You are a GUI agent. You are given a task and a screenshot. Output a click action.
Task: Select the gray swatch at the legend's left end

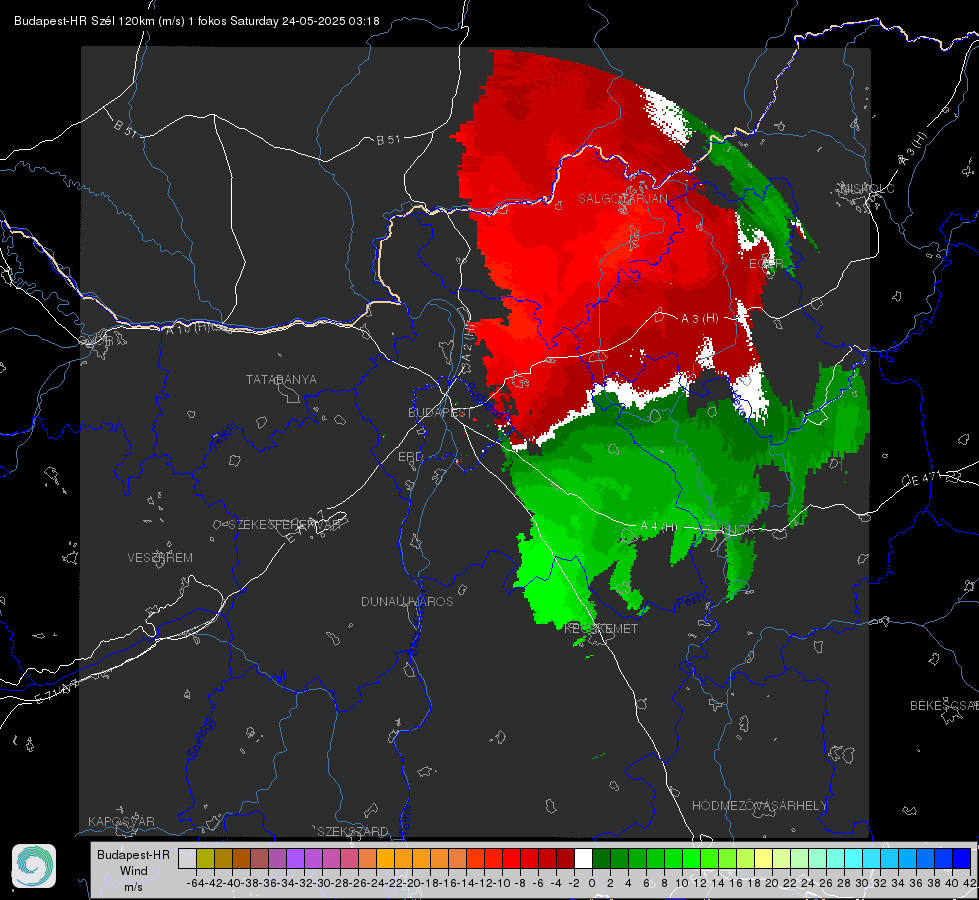(x=187, y=858)
